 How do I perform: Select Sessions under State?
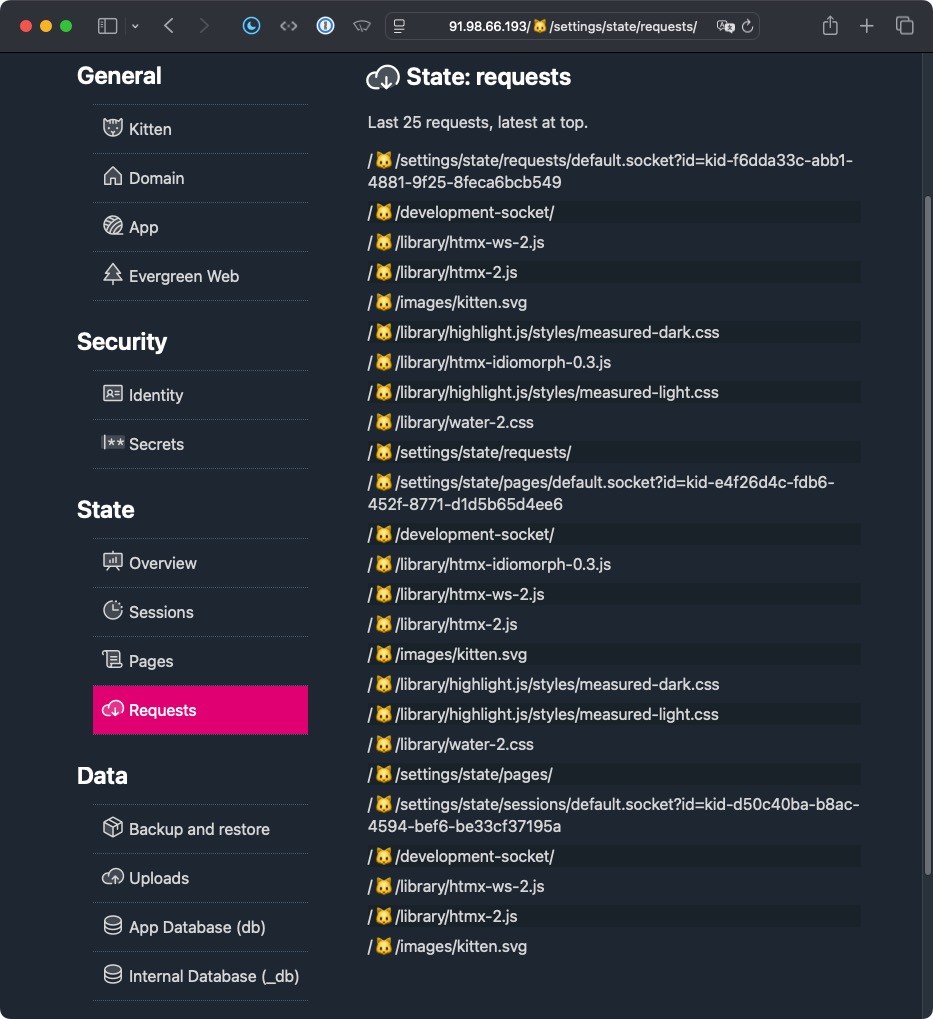pos(160,612)
